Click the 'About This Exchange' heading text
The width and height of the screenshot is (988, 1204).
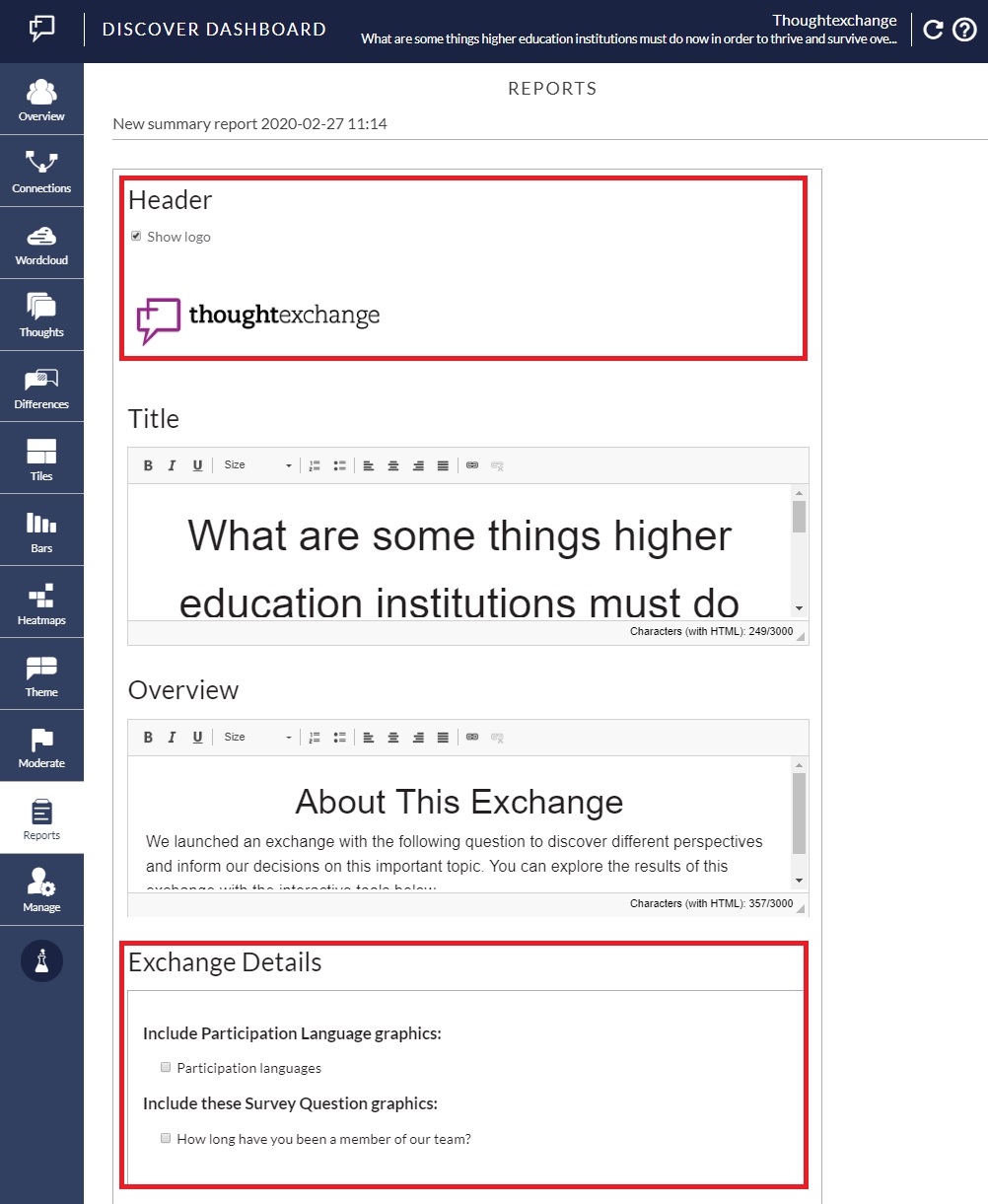(x=459, y=802)
